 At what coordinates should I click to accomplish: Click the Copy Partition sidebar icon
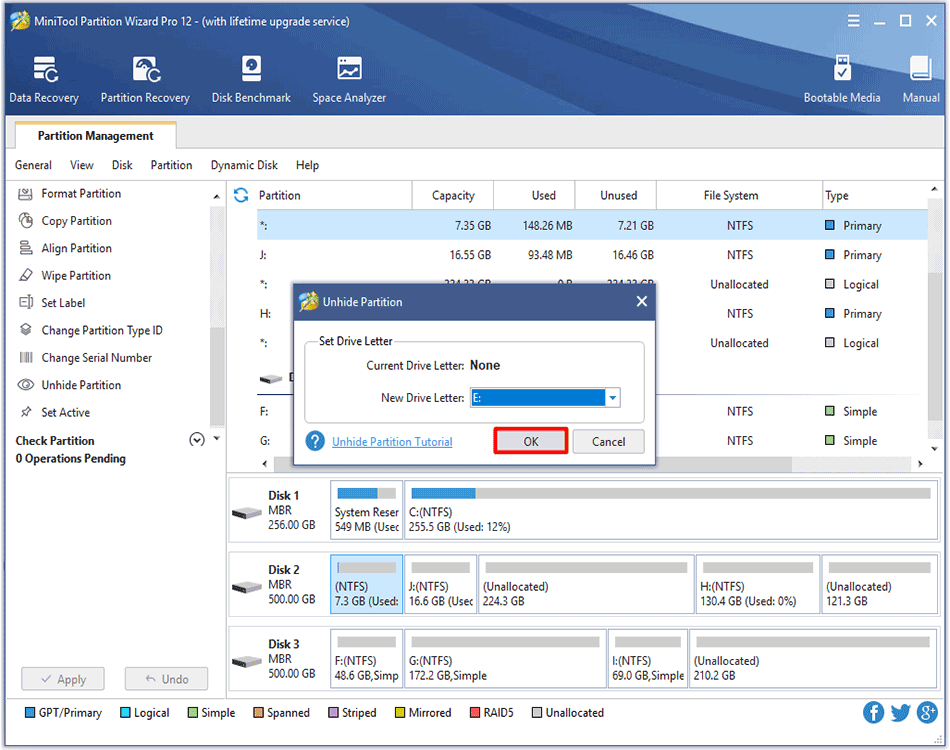[x=25, y=221]
